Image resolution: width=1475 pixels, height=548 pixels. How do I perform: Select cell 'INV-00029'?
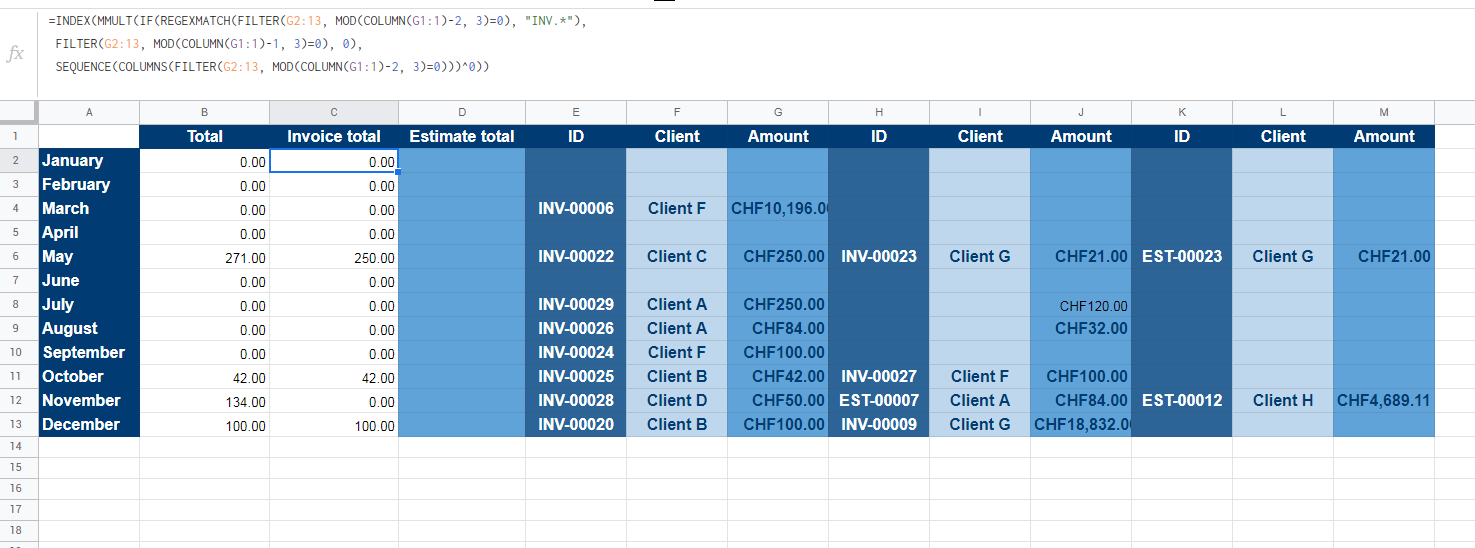coord(576,304)
